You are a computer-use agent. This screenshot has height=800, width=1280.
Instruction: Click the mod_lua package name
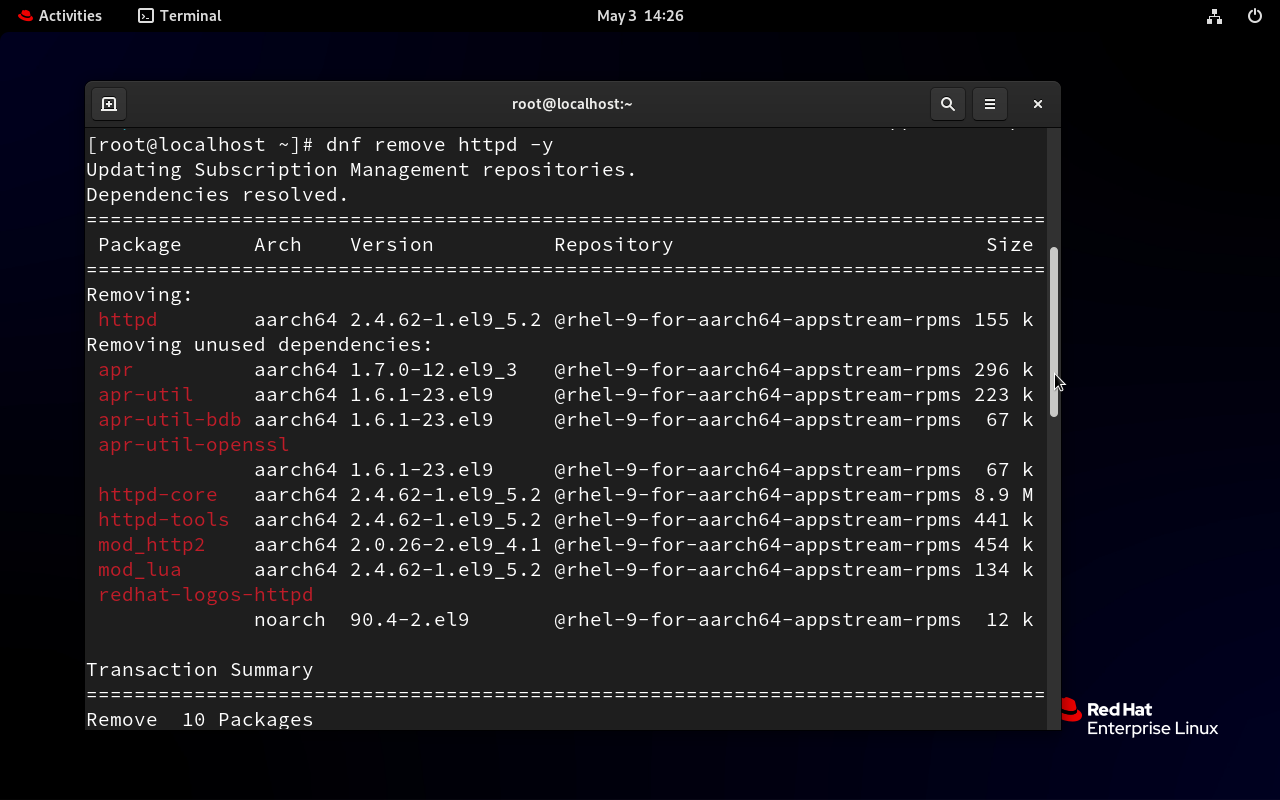140,570
